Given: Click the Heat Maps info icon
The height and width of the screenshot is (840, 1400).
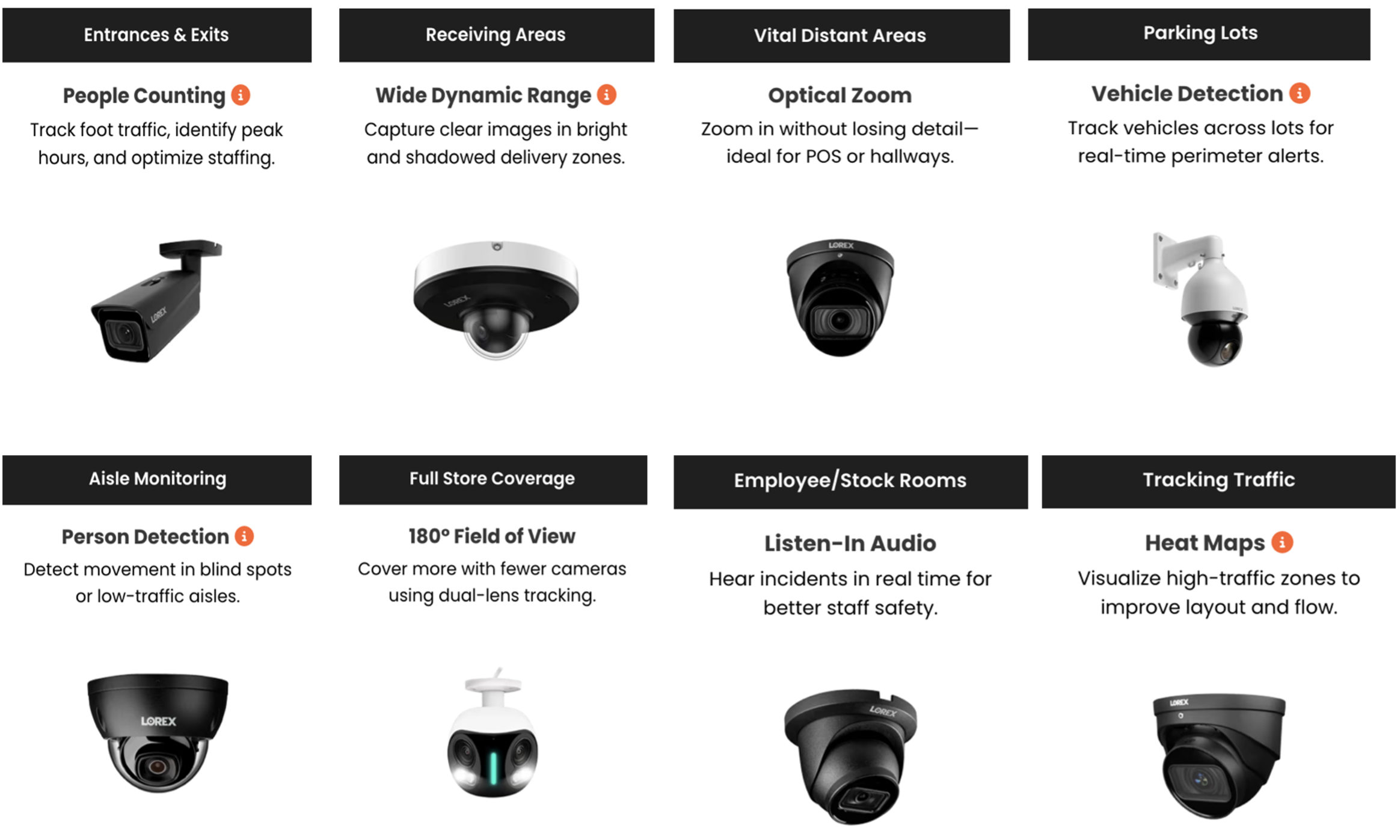Looking at the screenshot, I should pos(1282,542).
